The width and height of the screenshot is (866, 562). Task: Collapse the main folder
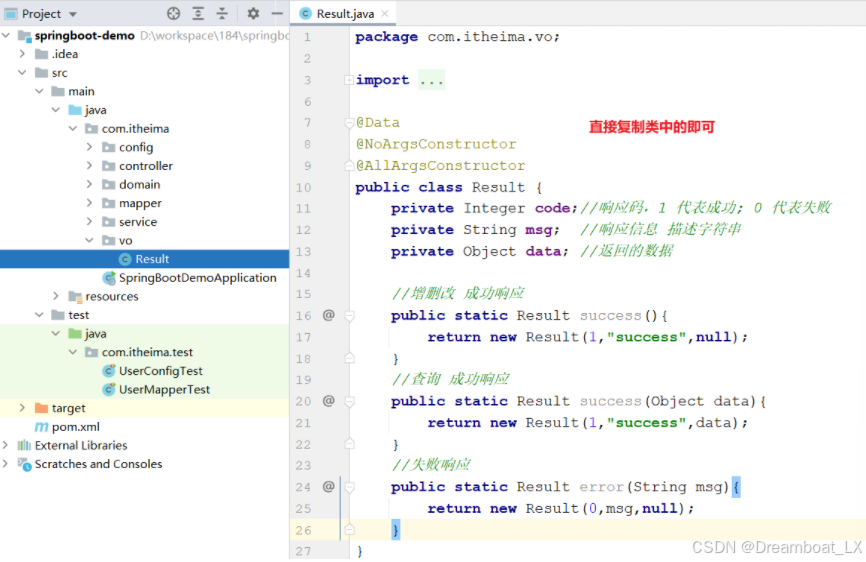click(x=39, y=91)
